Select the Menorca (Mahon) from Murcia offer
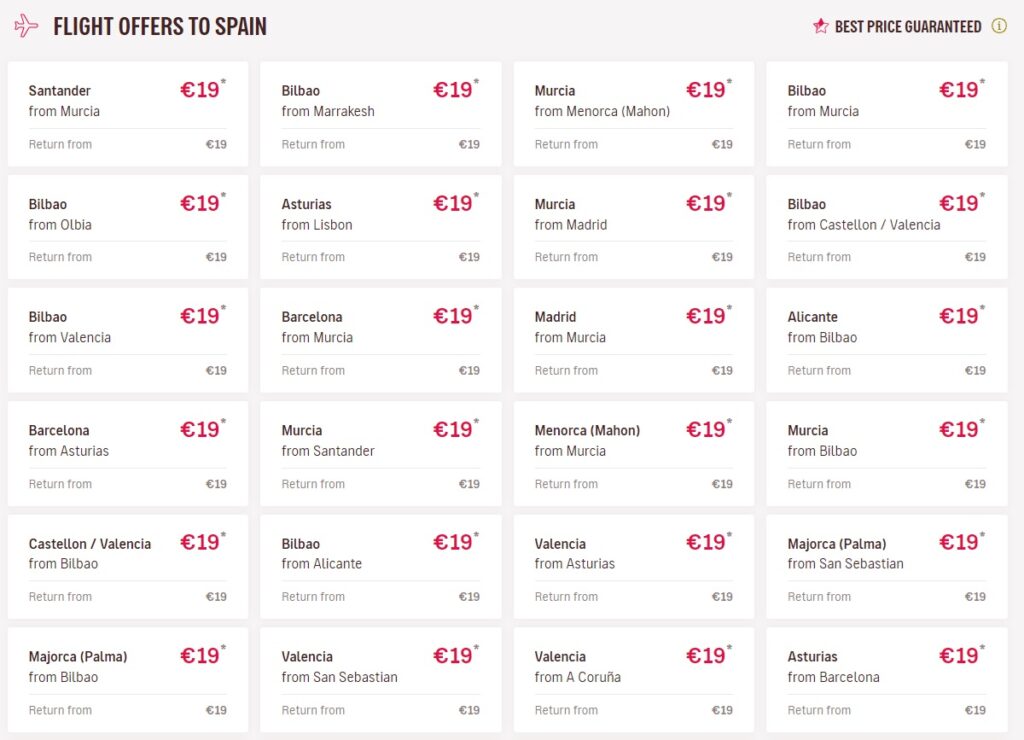This screenshot has height=740, width=1024. [633, 452]
